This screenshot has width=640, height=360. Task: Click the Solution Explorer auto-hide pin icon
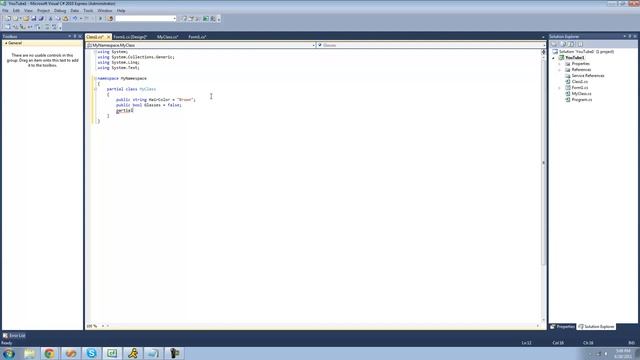pyautogui.click(x=630, y=36)
